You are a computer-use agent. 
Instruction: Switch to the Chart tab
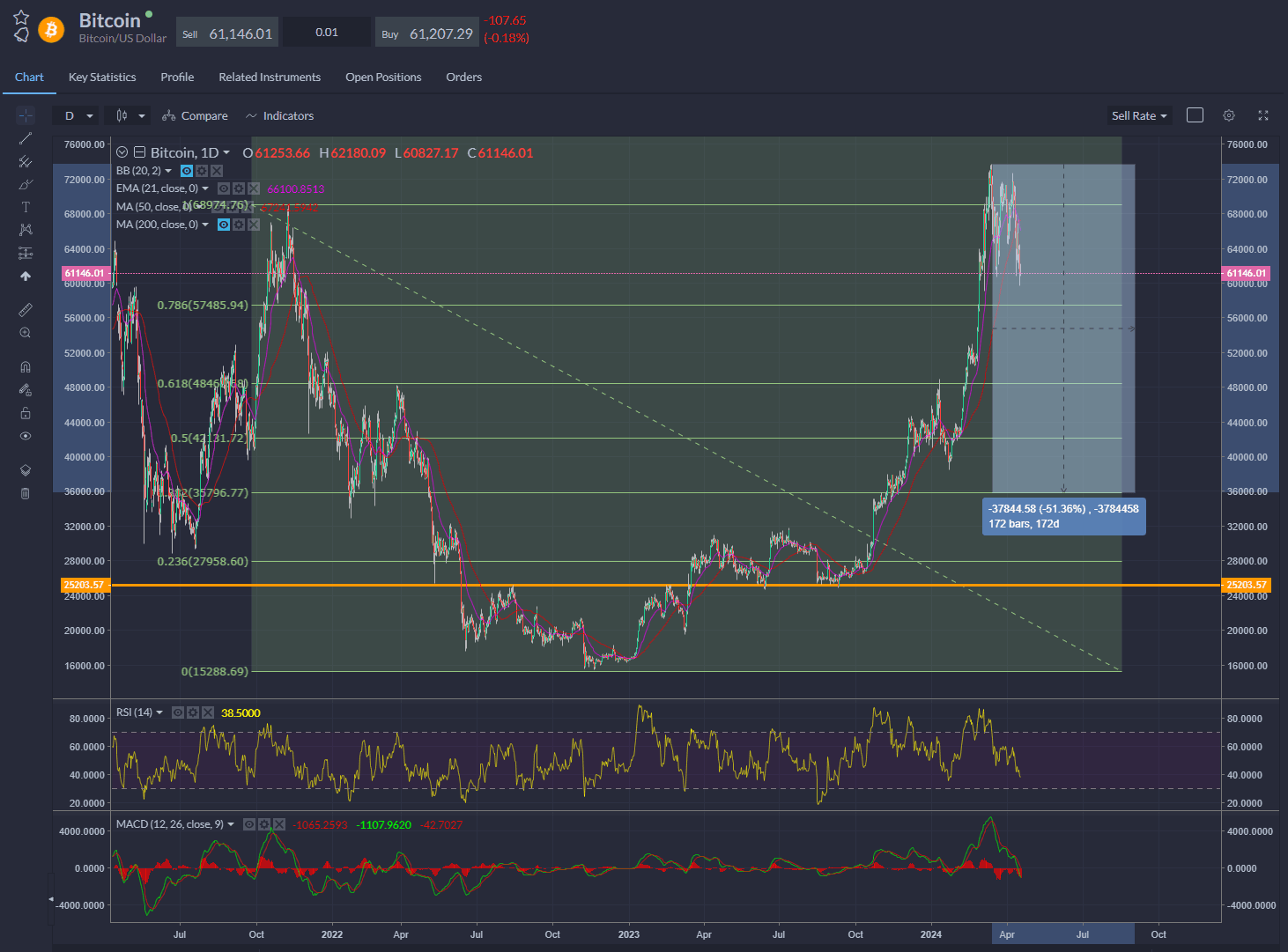coord(29,77)
